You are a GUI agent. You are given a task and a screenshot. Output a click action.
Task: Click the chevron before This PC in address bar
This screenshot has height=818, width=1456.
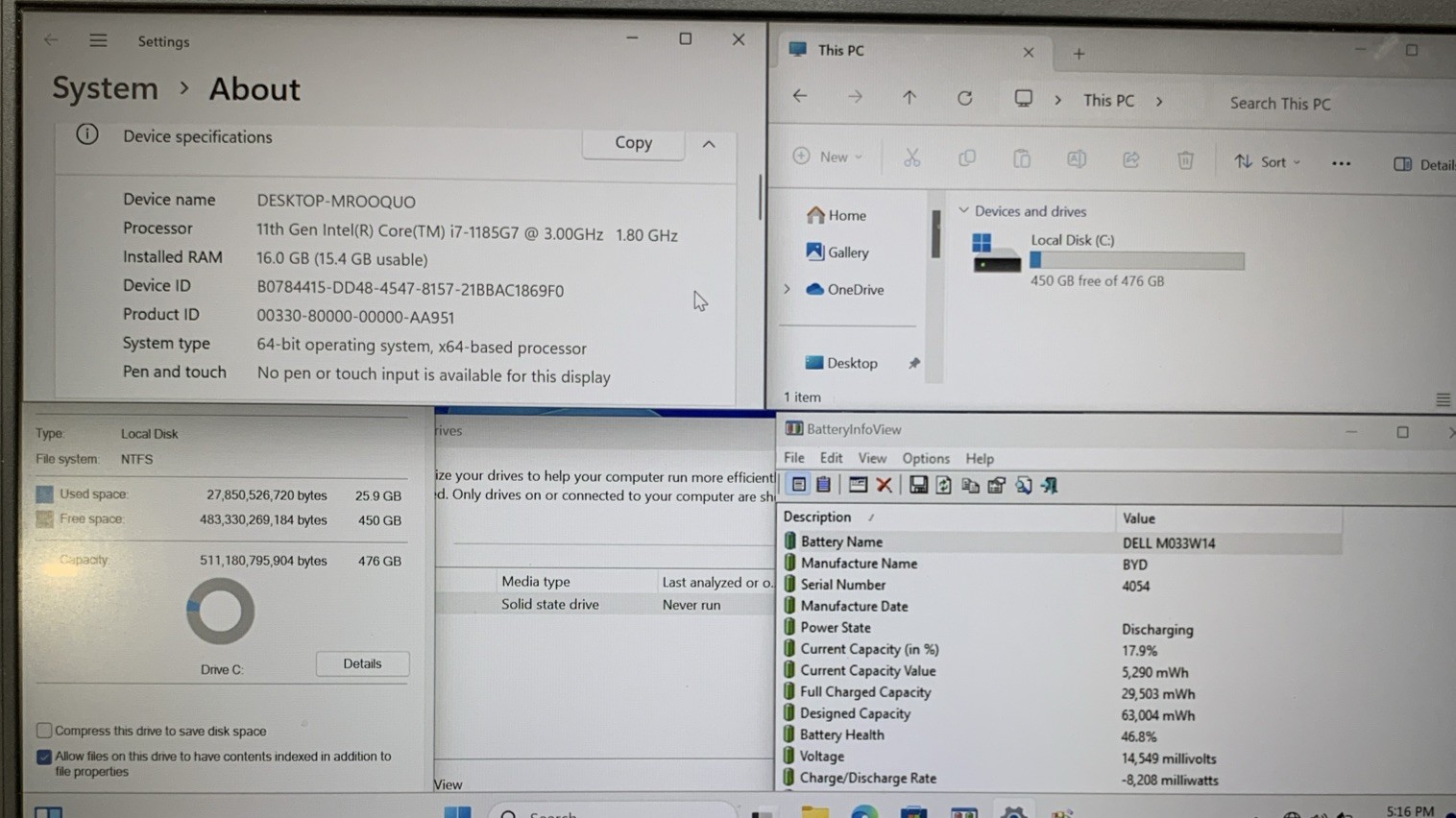click(1058, 100)
